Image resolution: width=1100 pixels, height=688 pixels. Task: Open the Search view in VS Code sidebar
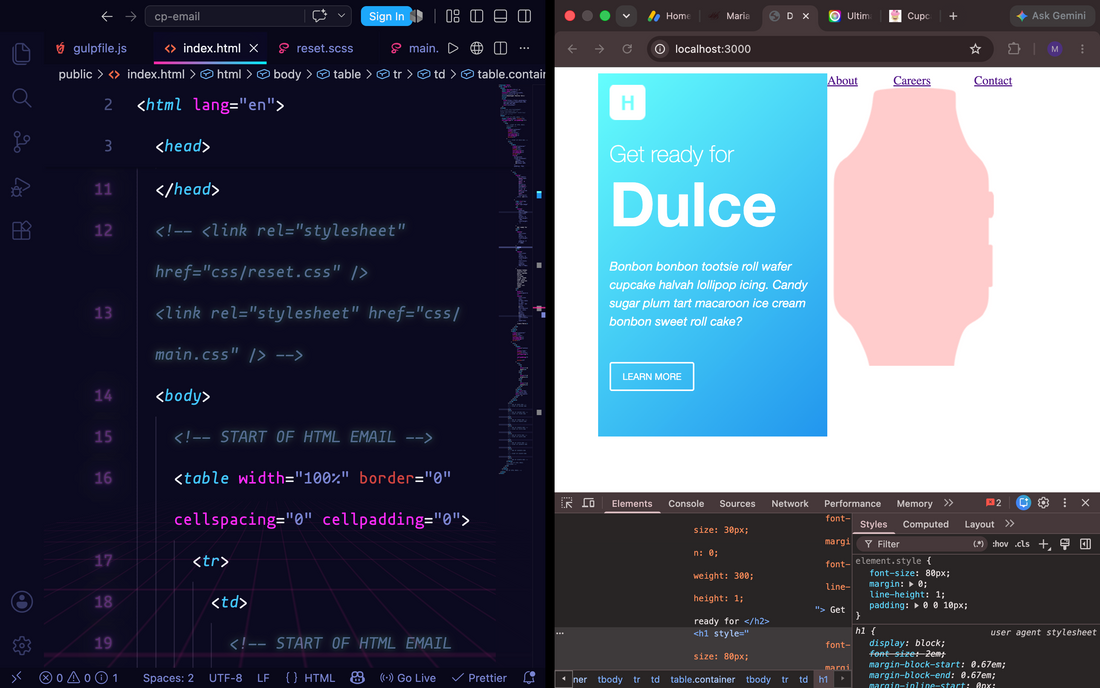[x=22, y=98]
